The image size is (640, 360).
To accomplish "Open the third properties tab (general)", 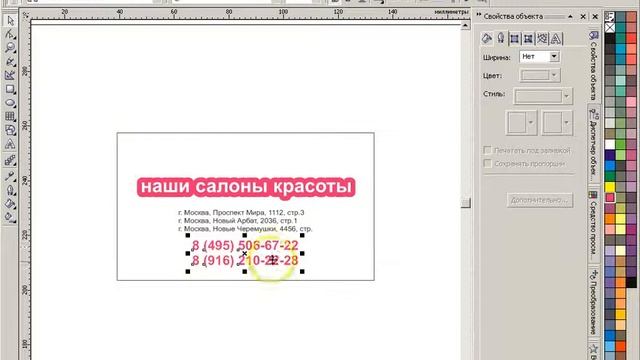I will point(514,39).
